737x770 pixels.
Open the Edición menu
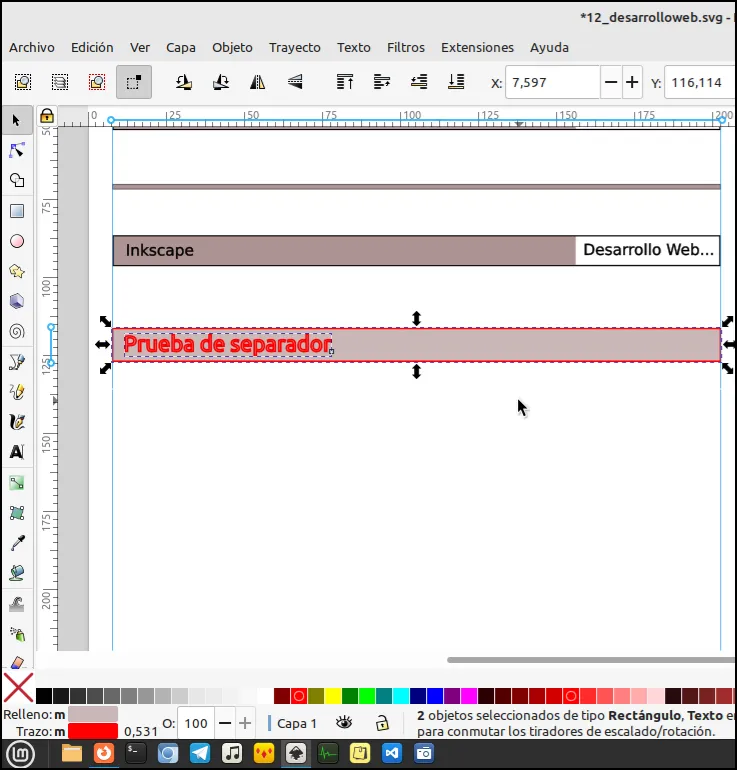[x=92, y=48]
